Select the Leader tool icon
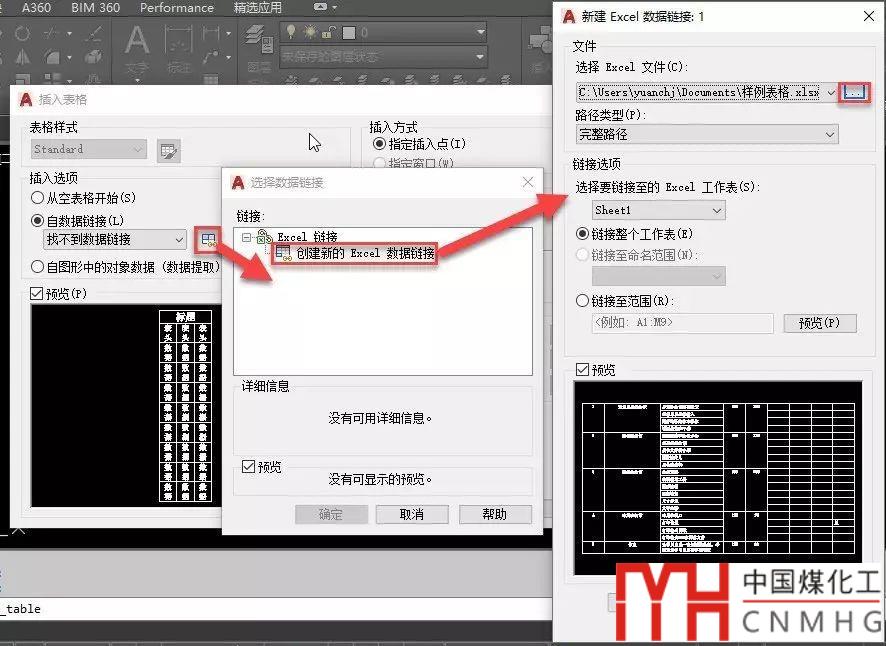886x646 pixels. click(211, 57)
